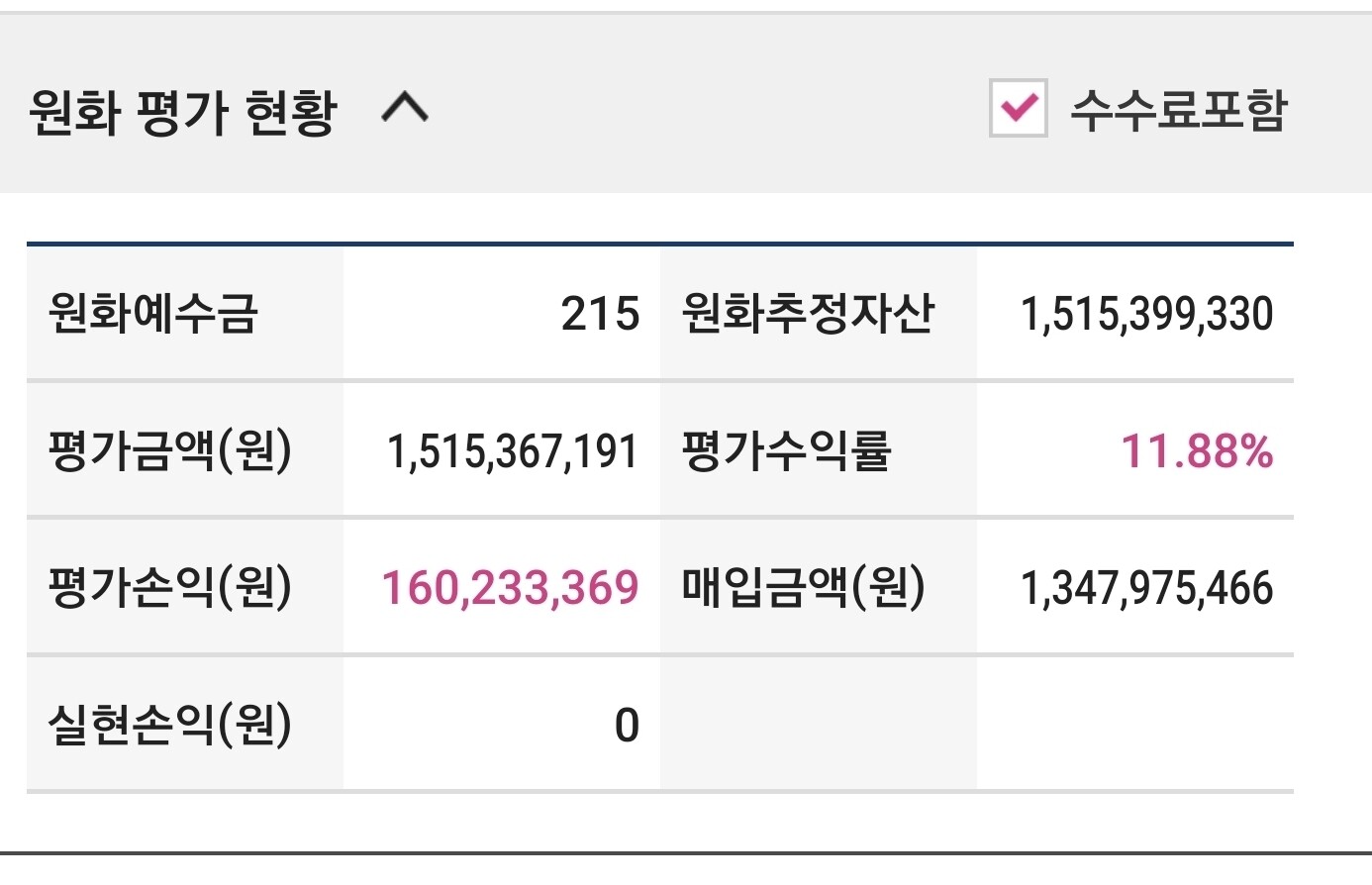Select the 매입금액(원) label cell

[x=804, y=587]
